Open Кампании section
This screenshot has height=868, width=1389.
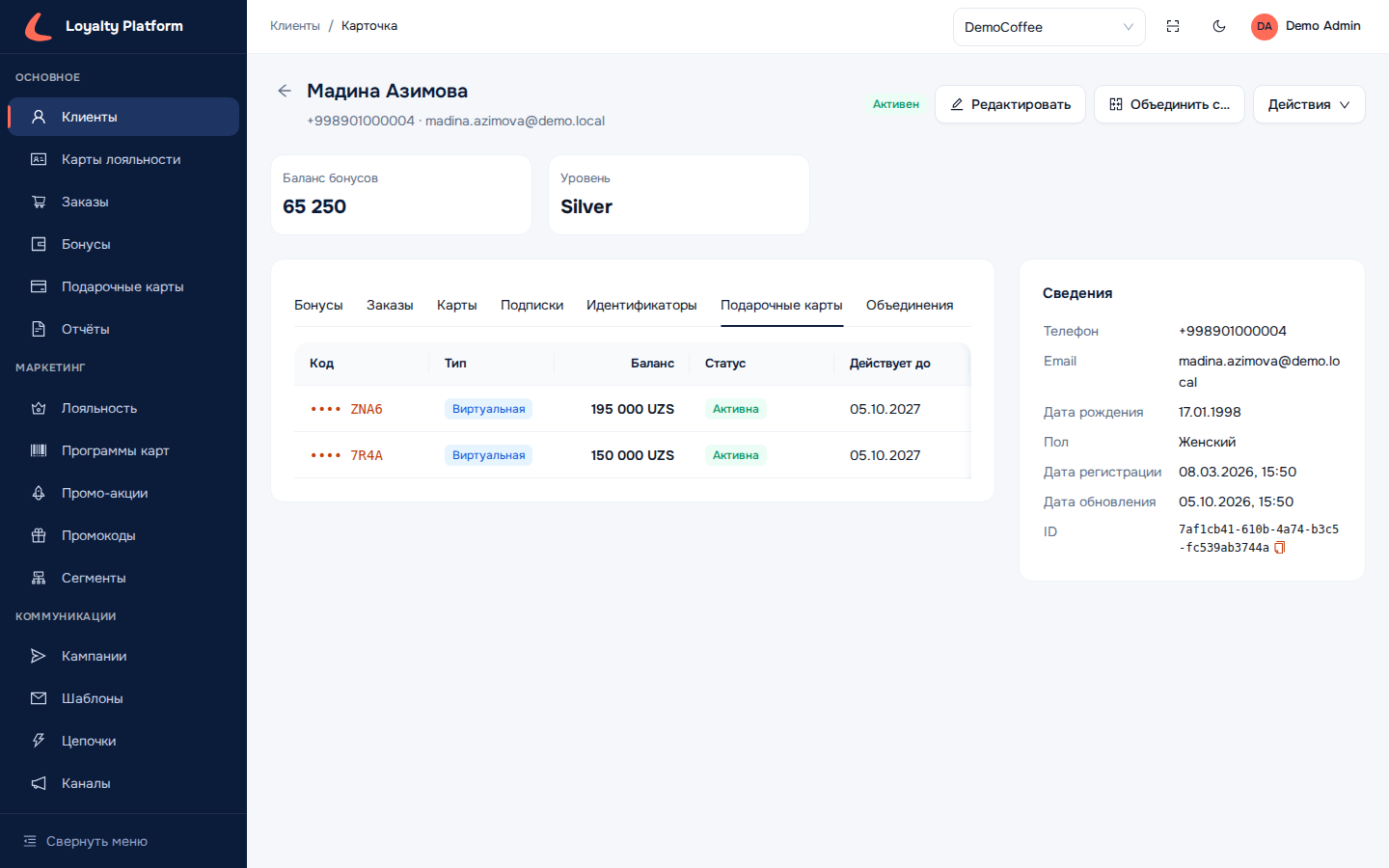[x=123, y=656]
